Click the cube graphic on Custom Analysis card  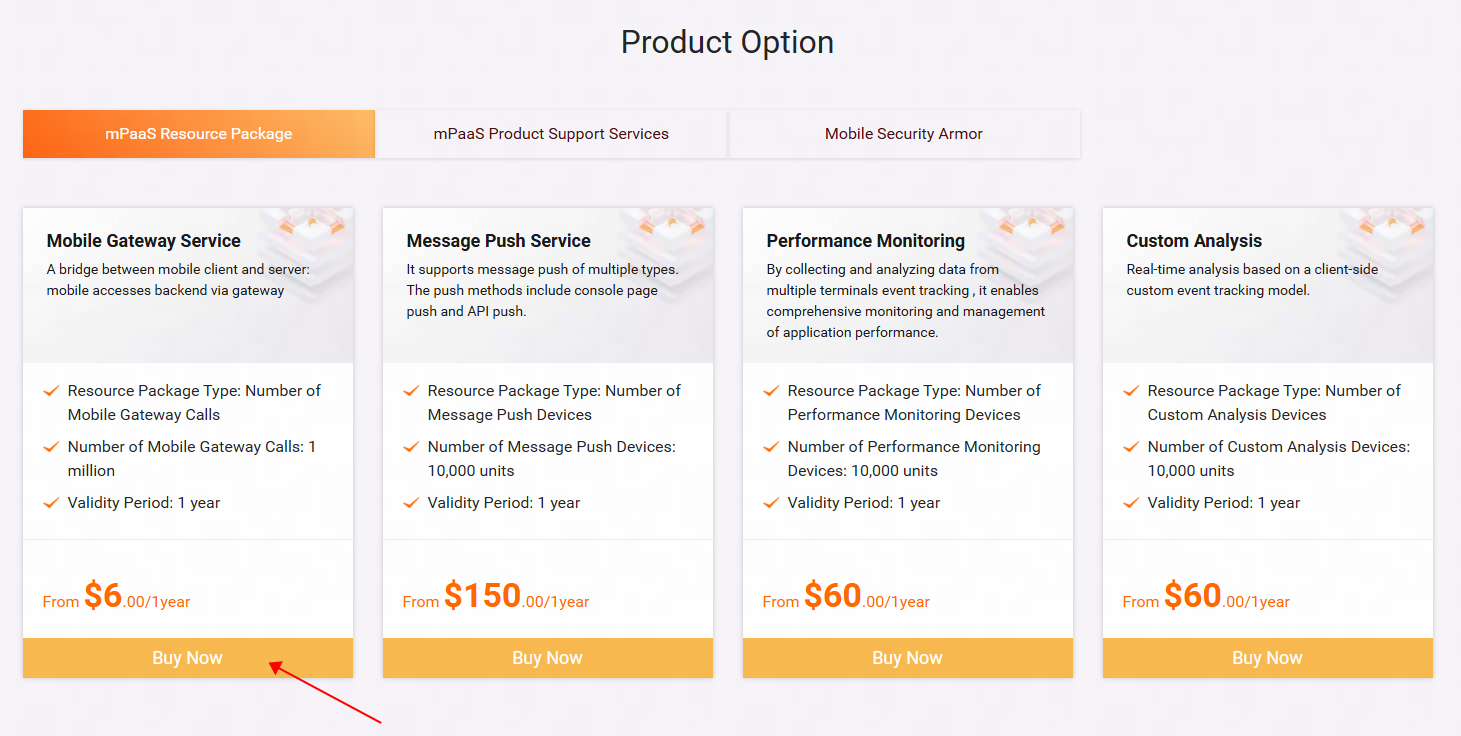1390,230
